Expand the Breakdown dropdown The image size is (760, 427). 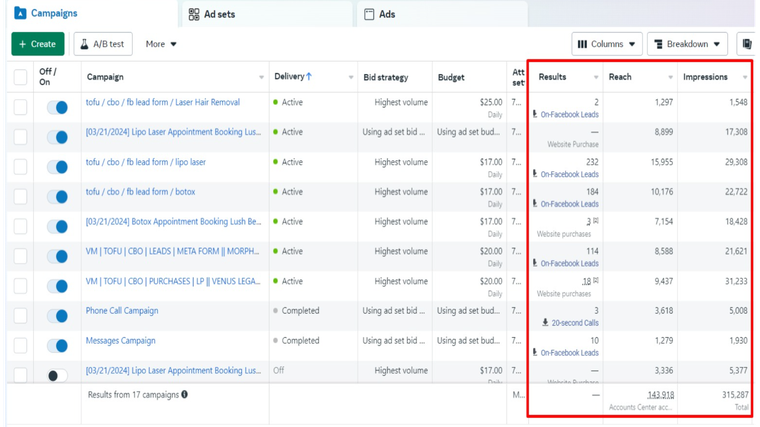(x=687, y=44)
